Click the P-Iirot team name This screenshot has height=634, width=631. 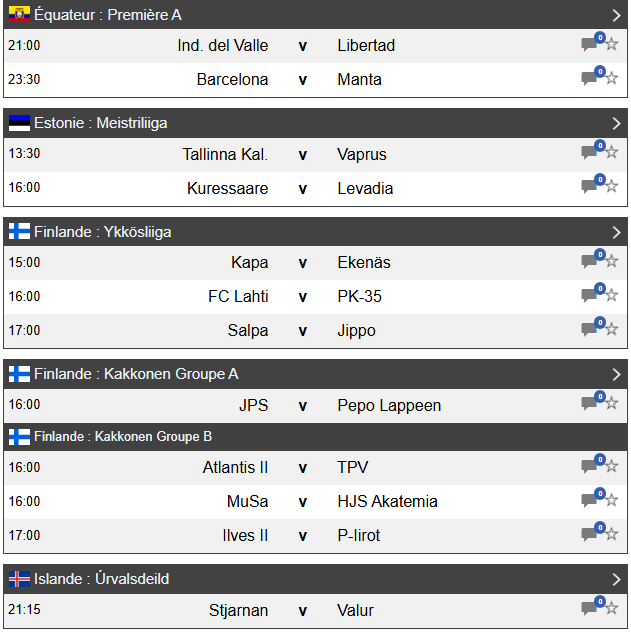pyautogui.click(x=359, y=535)
